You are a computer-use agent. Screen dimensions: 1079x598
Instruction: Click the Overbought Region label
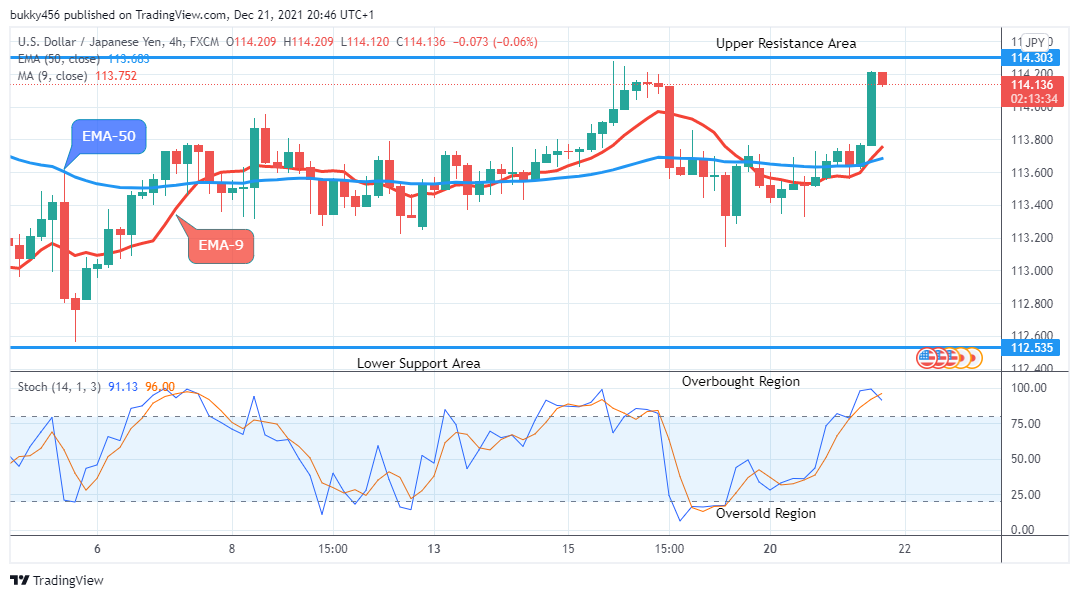(740, 381)
